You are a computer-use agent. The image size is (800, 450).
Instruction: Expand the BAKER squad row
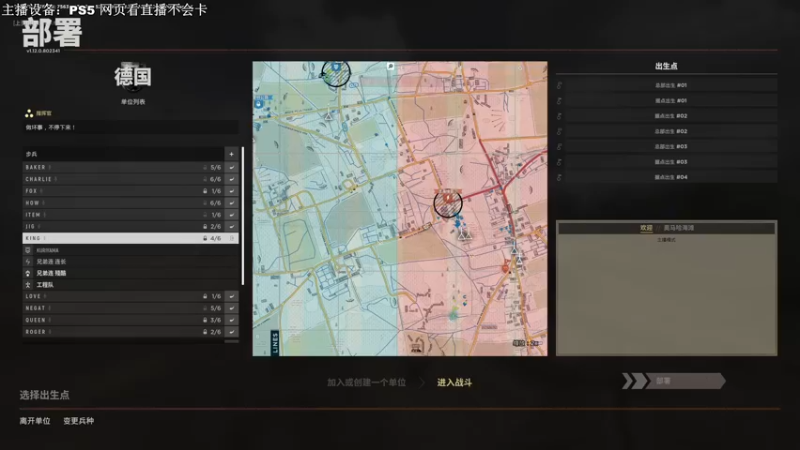pyautogui.click(x=123, y=167)
